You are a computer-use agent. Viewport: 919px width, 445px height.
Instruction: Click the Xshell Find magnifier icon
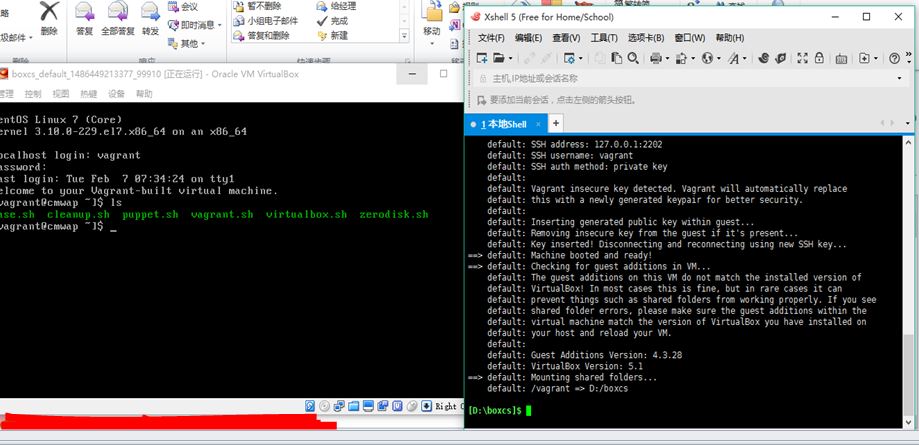click(633, 58)
